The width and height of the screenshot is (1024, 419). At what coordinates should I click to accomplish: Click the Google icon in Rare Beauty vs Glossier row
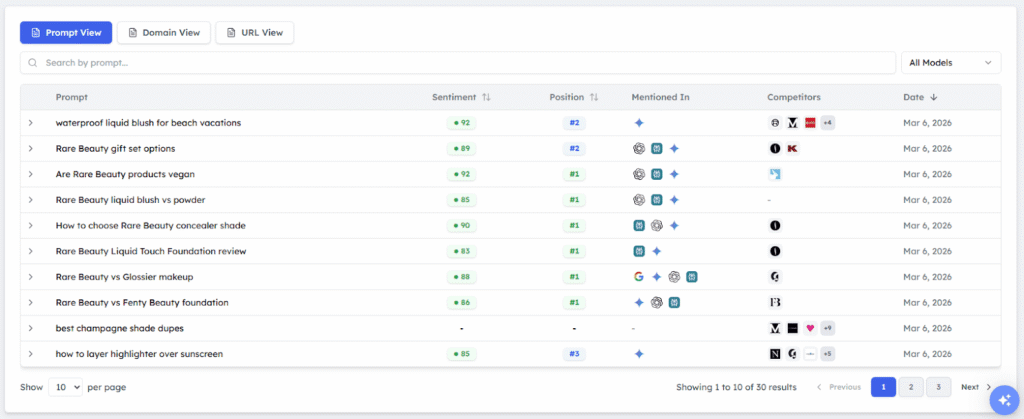point(639,277)
